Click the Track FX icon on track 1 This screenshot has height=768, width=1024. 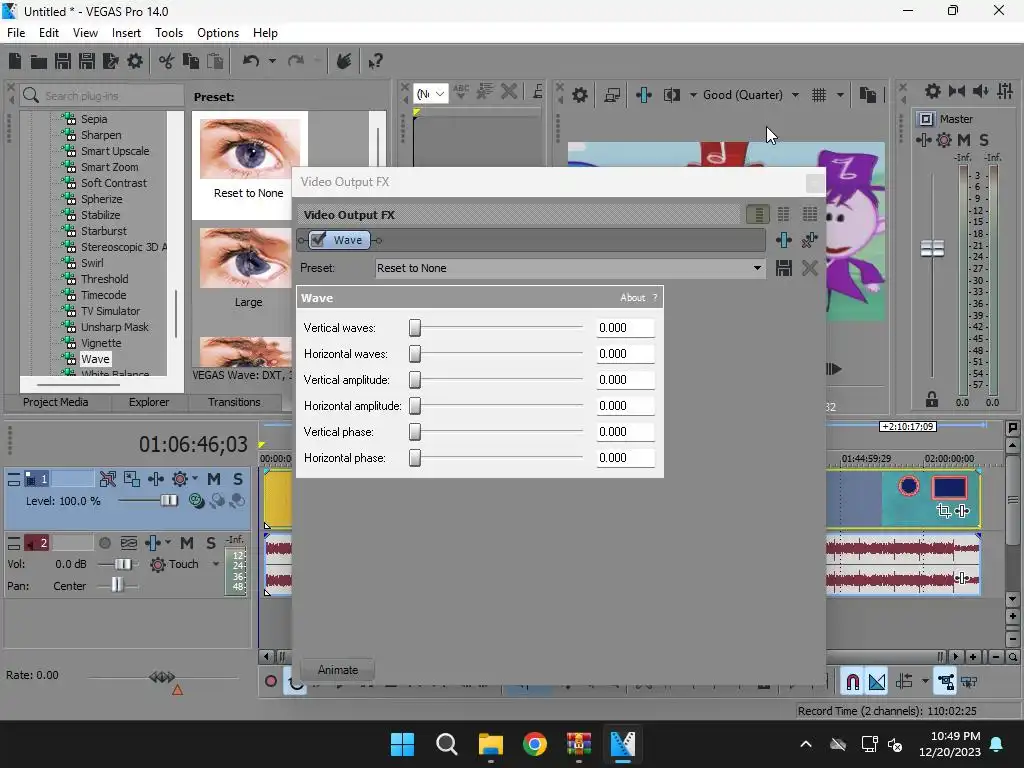[155, 479]
